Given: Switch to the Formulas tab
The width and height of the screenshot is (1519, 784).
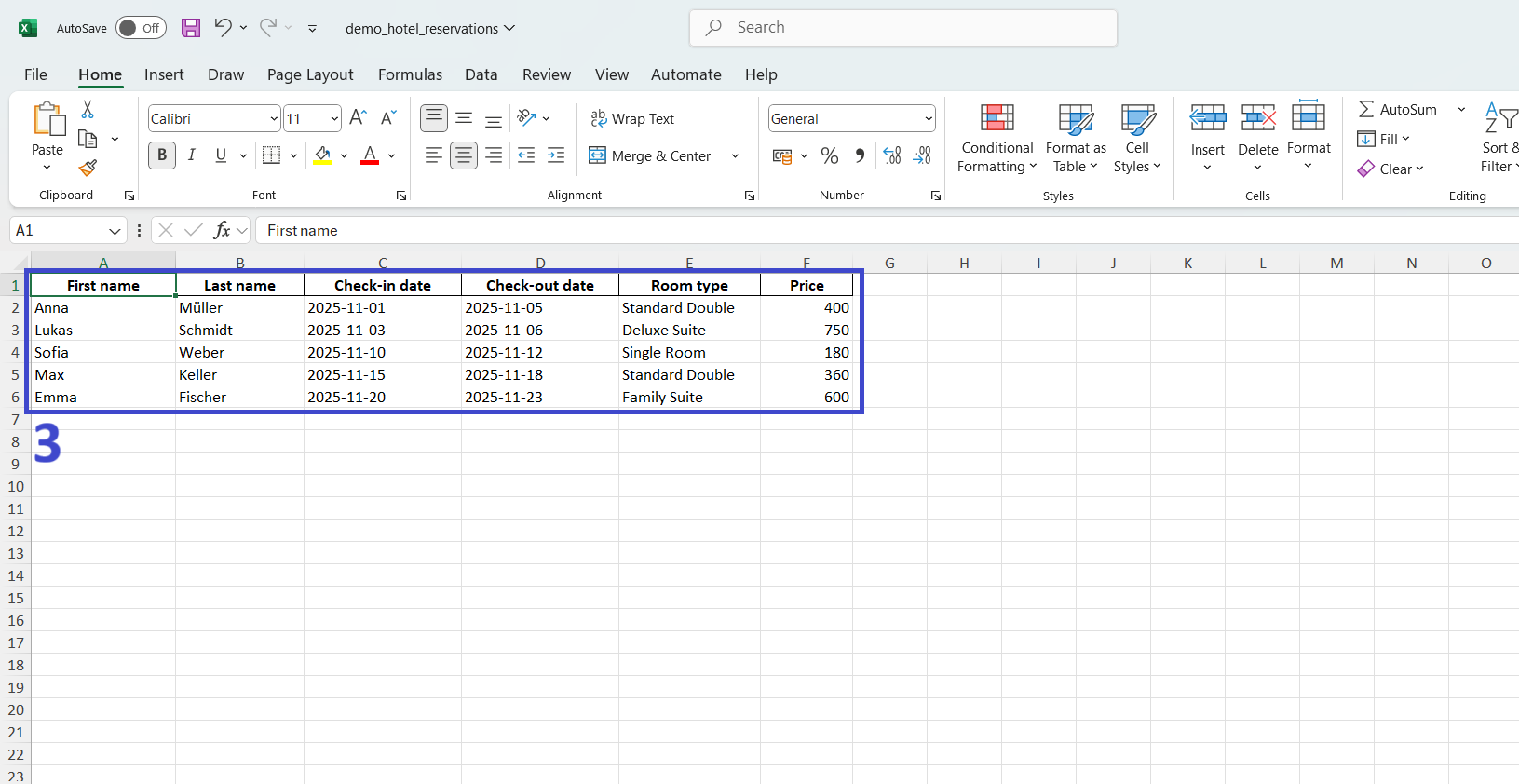Looking at the screenshot, I should [x=410, y=74].
